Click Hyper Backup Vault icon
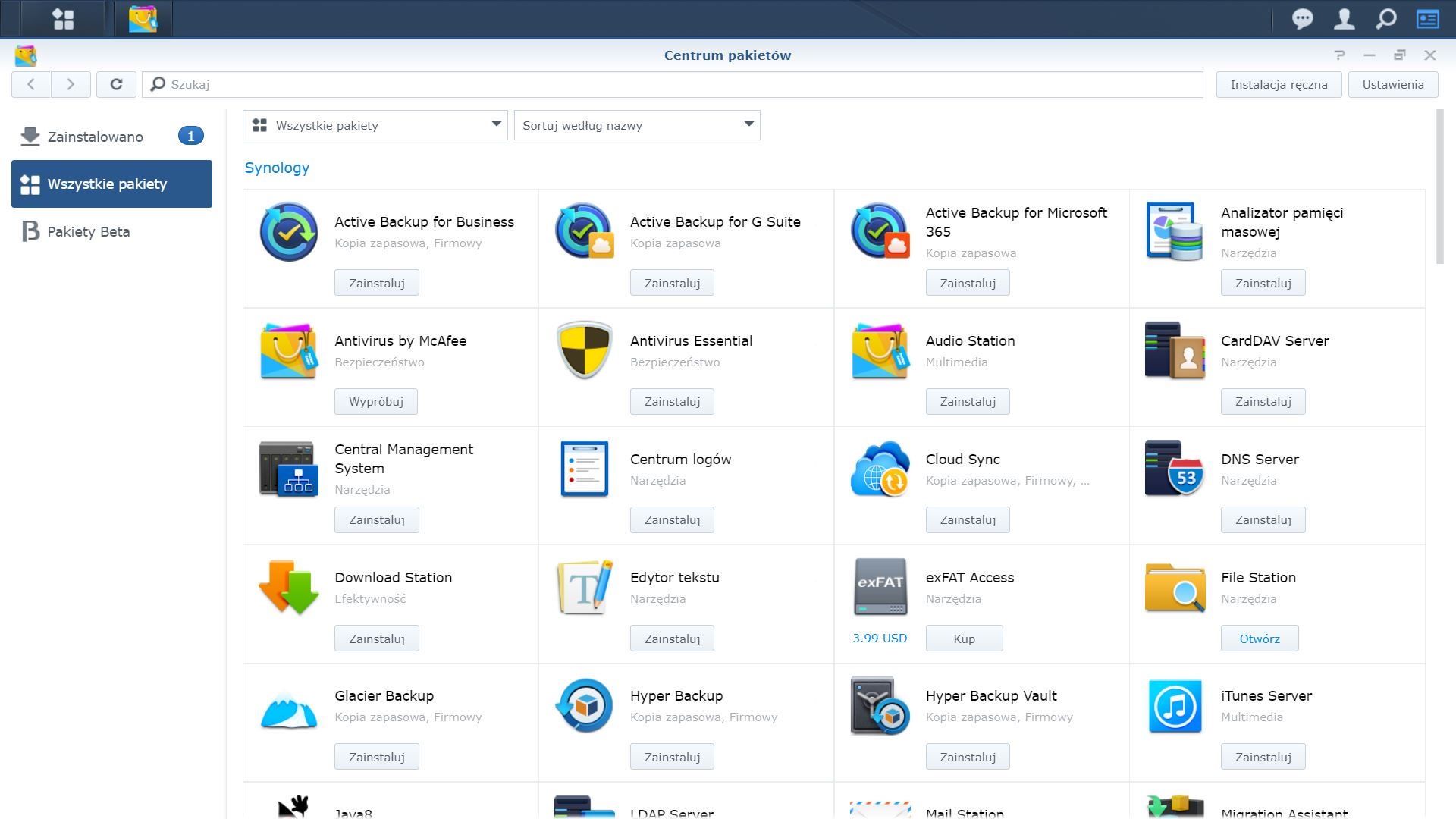The image size is (1456, 819). pos(880,705)
